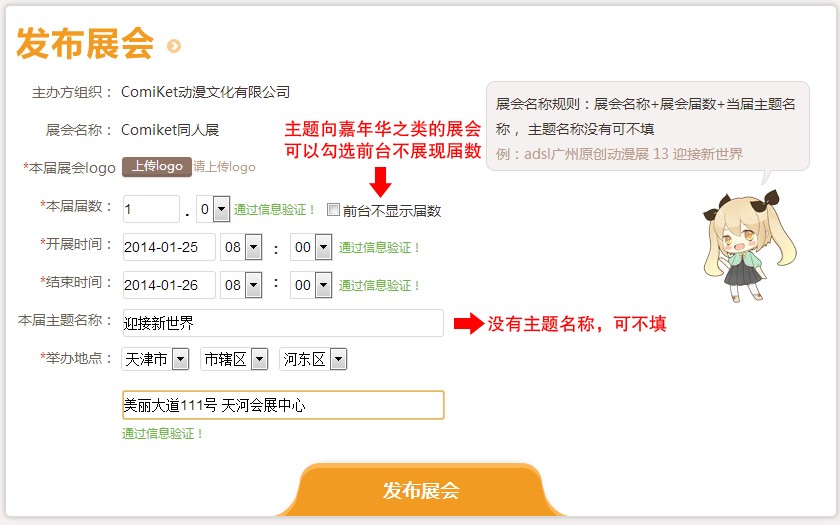Open the 开展时间 minute dropdown
The width and height of the screenshot is (840, 525).
coord(311,247)
